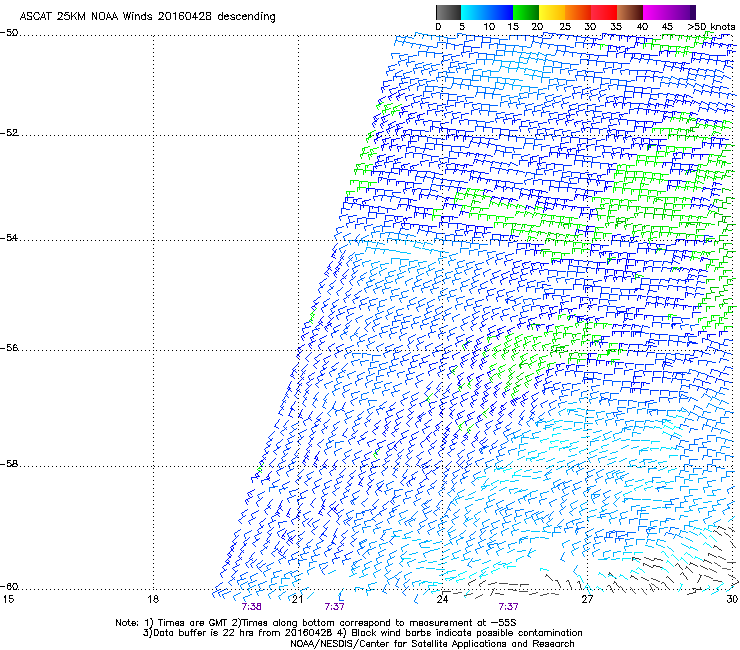Screen dimensions: 740x650
Task: Click the latitude label '-60'
Action: pyautogui.click(x=9, y=587)
